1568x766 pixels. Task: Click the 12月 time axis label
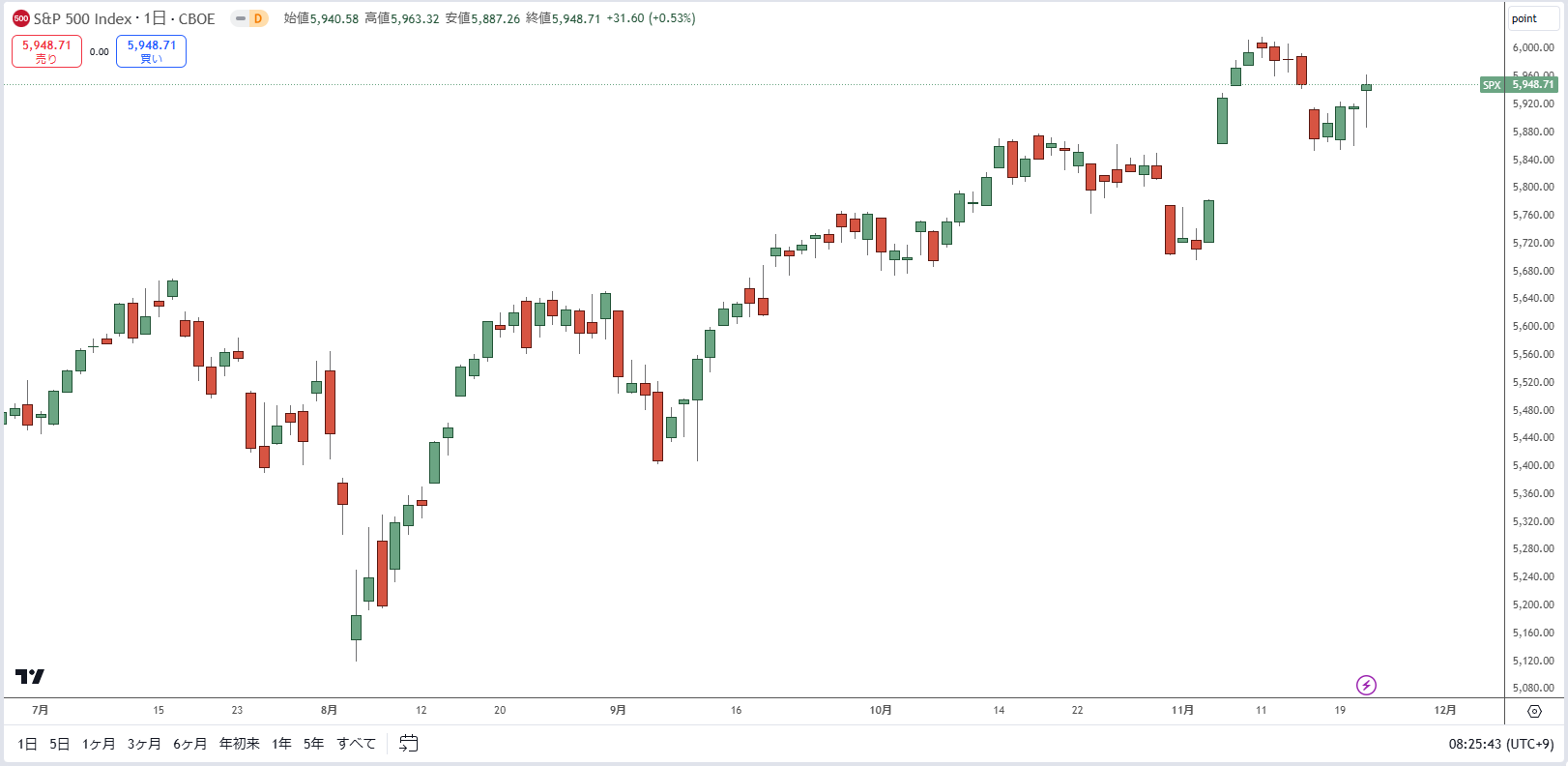tap(1445, 710)
